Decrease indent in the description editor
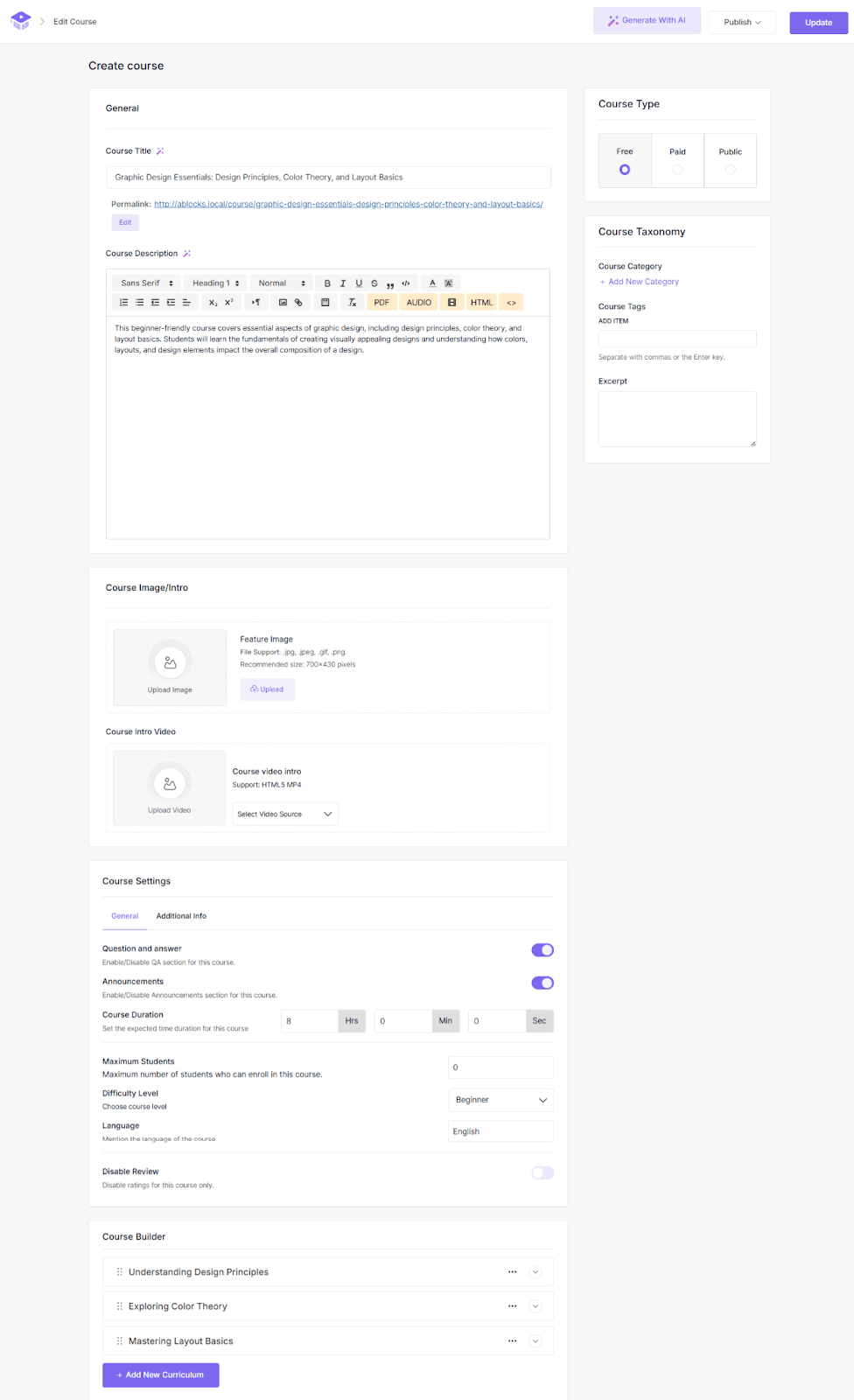The image size is (854, 1400). click(x=155, y=303)
